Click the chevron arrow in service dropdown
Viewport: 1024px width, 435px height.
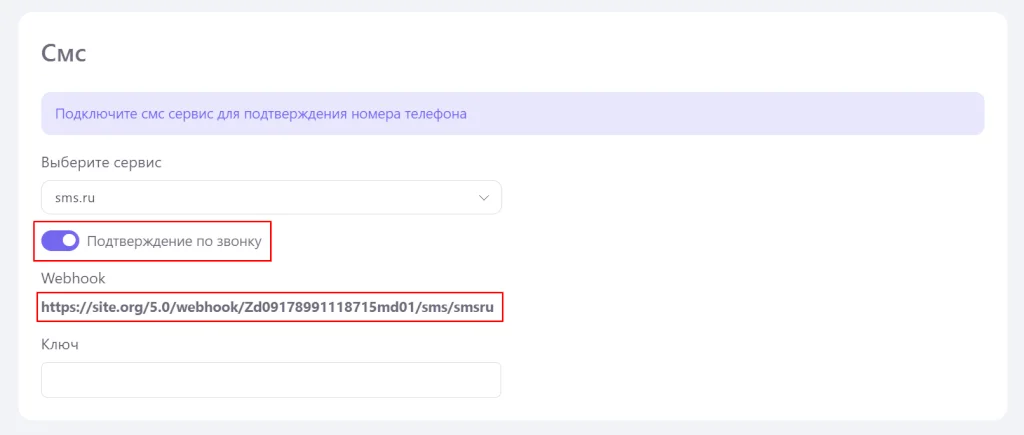point(484,197)
